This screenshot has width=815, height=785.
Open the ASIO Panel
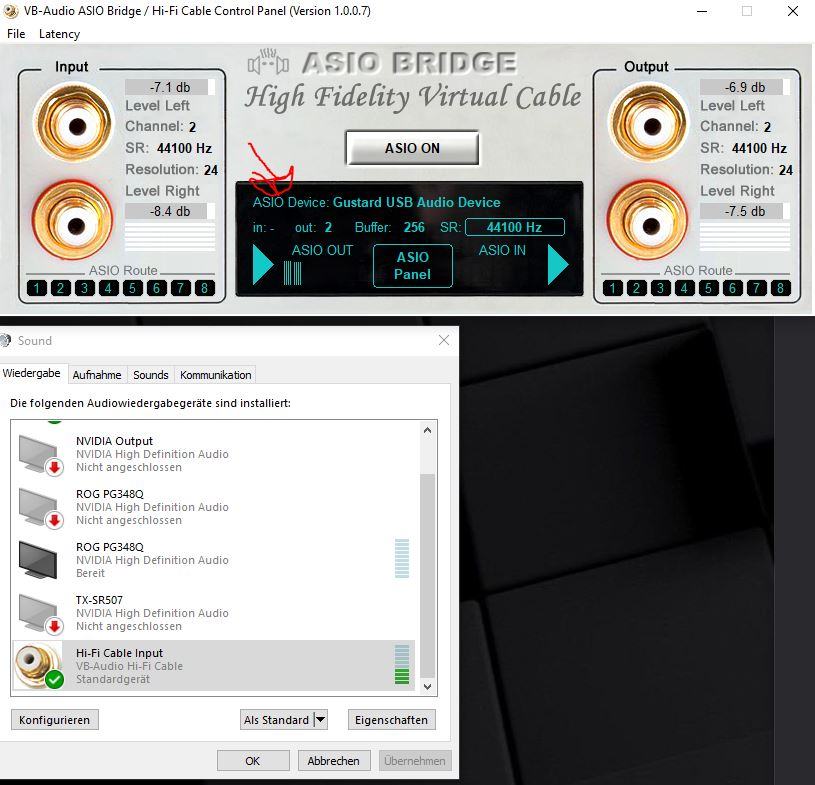(x=413, y=266)
